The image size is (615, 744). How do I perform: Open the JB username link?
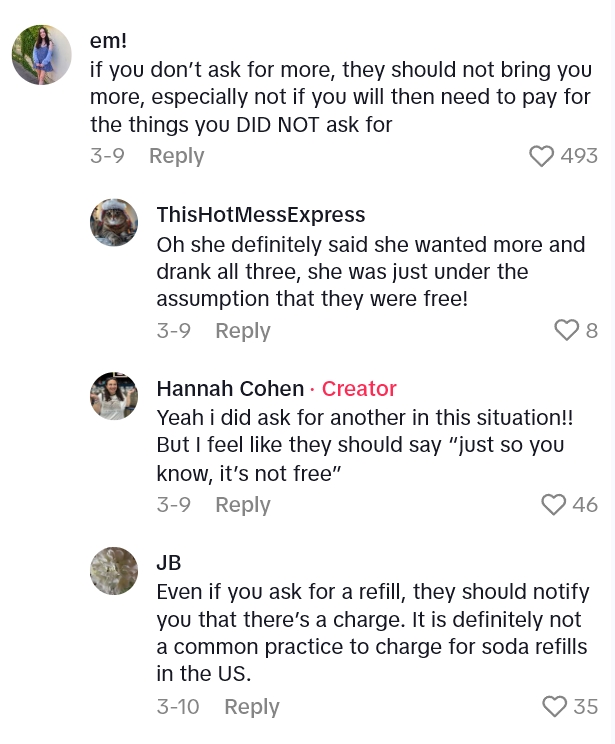(x=169, y=563)
